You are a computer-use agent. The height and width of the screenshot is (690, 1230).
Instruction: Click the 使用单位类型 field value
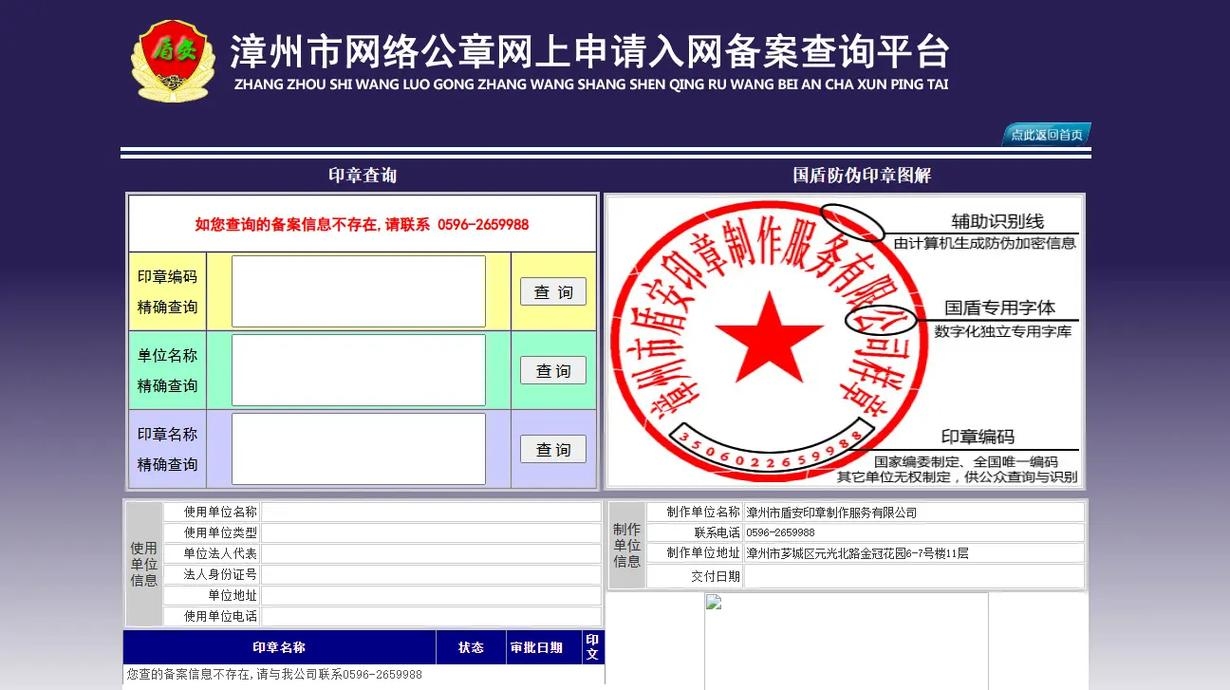click(431, 533)
